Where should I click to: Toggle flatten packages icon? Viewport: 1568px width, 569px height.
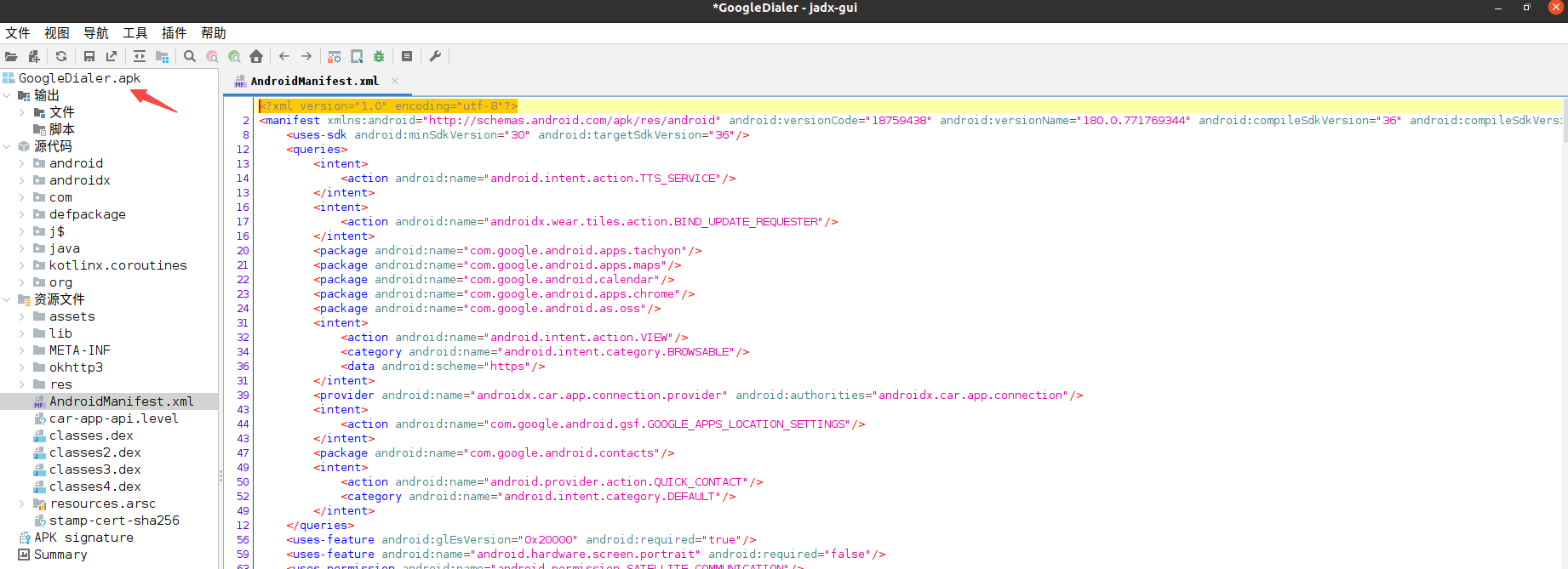point(162,56)
